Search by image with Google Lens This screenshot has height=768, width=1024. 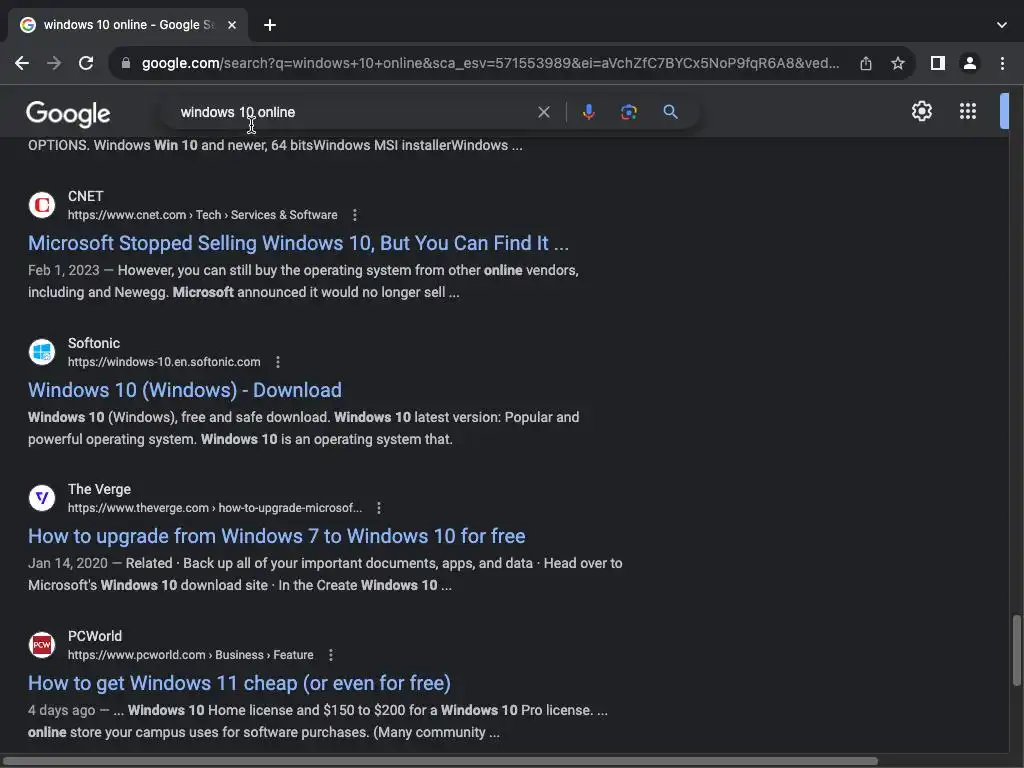tap(628, 112)
